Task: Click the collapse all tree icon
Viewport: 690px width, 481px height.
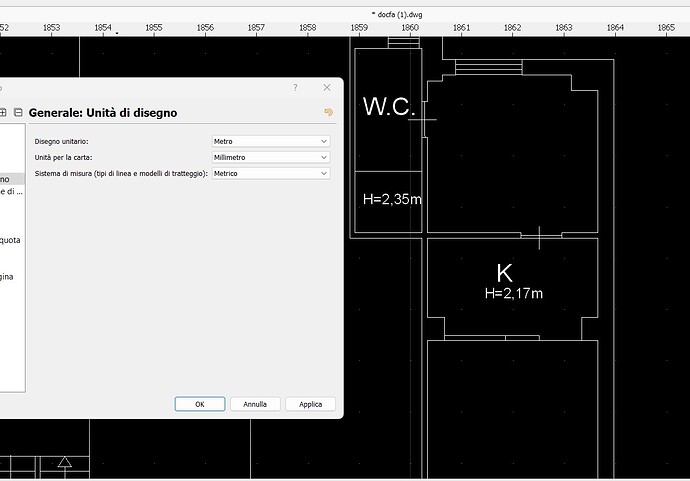Action: click(x=18, y=112)
